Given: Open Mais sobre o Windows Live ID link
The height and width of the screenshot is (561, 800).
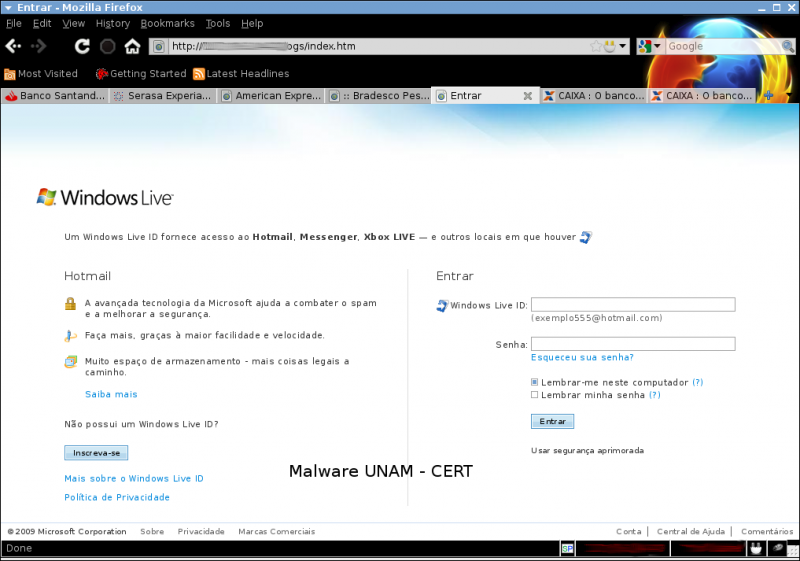Looking at the screenshot, I should pos(134,479).
